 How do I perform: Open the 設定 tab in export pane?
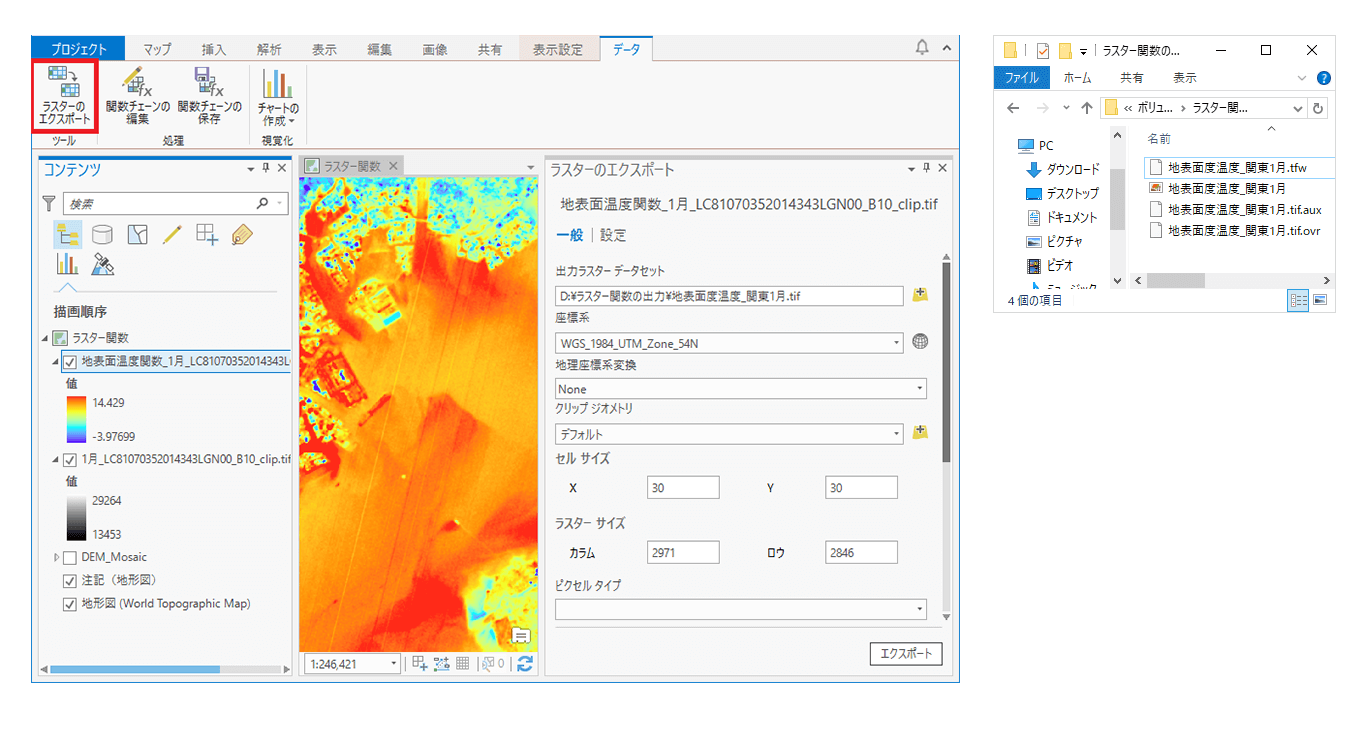(613, 235)
